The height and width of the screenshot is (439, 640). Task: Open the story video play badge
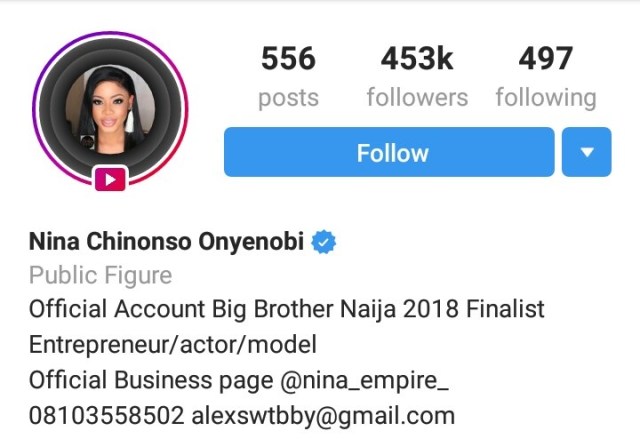pyautogui.click(x=111, y=179)
